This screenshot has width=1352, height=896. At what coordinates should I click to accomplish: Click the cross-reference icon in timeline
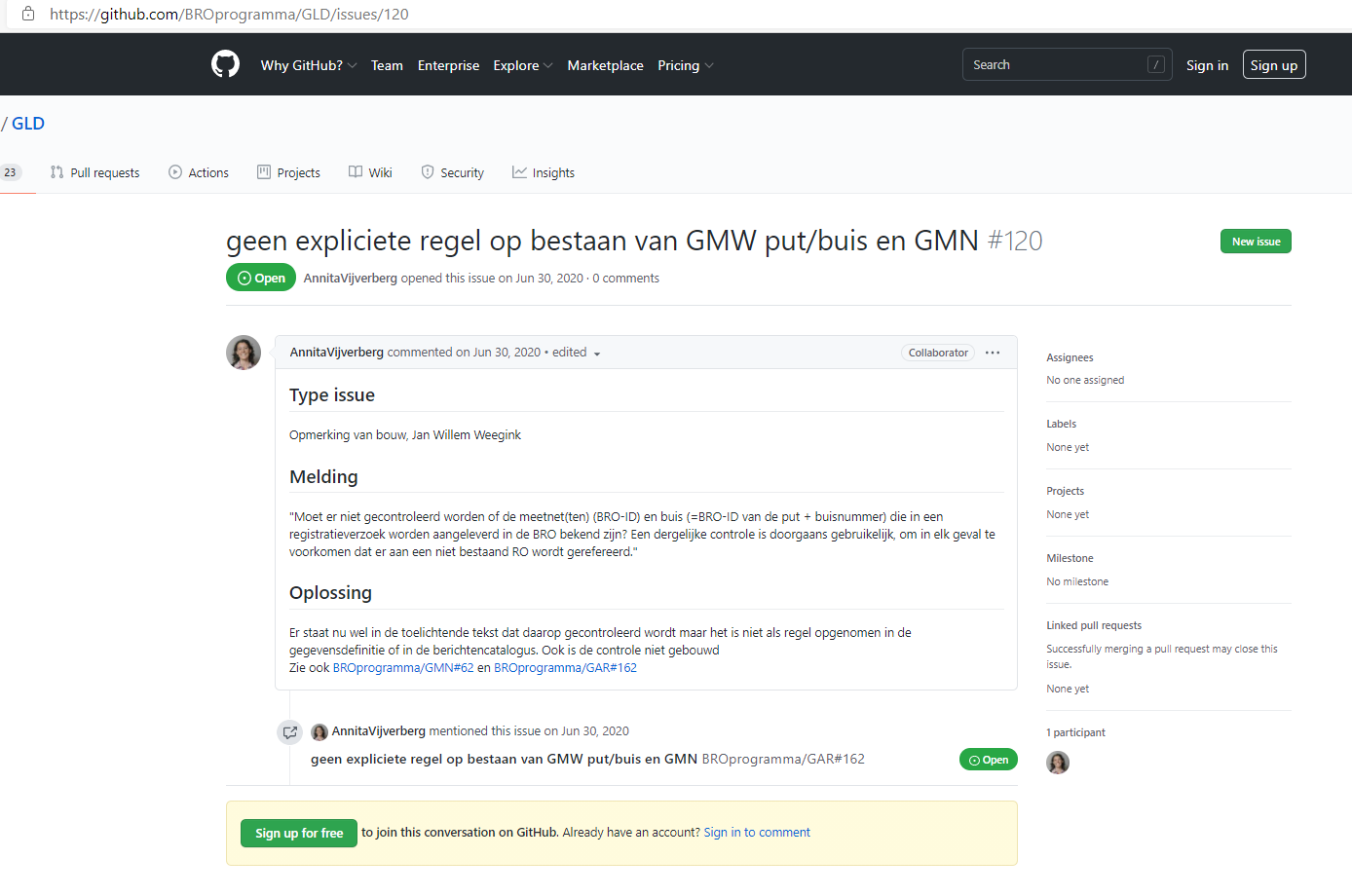(289, 732)
